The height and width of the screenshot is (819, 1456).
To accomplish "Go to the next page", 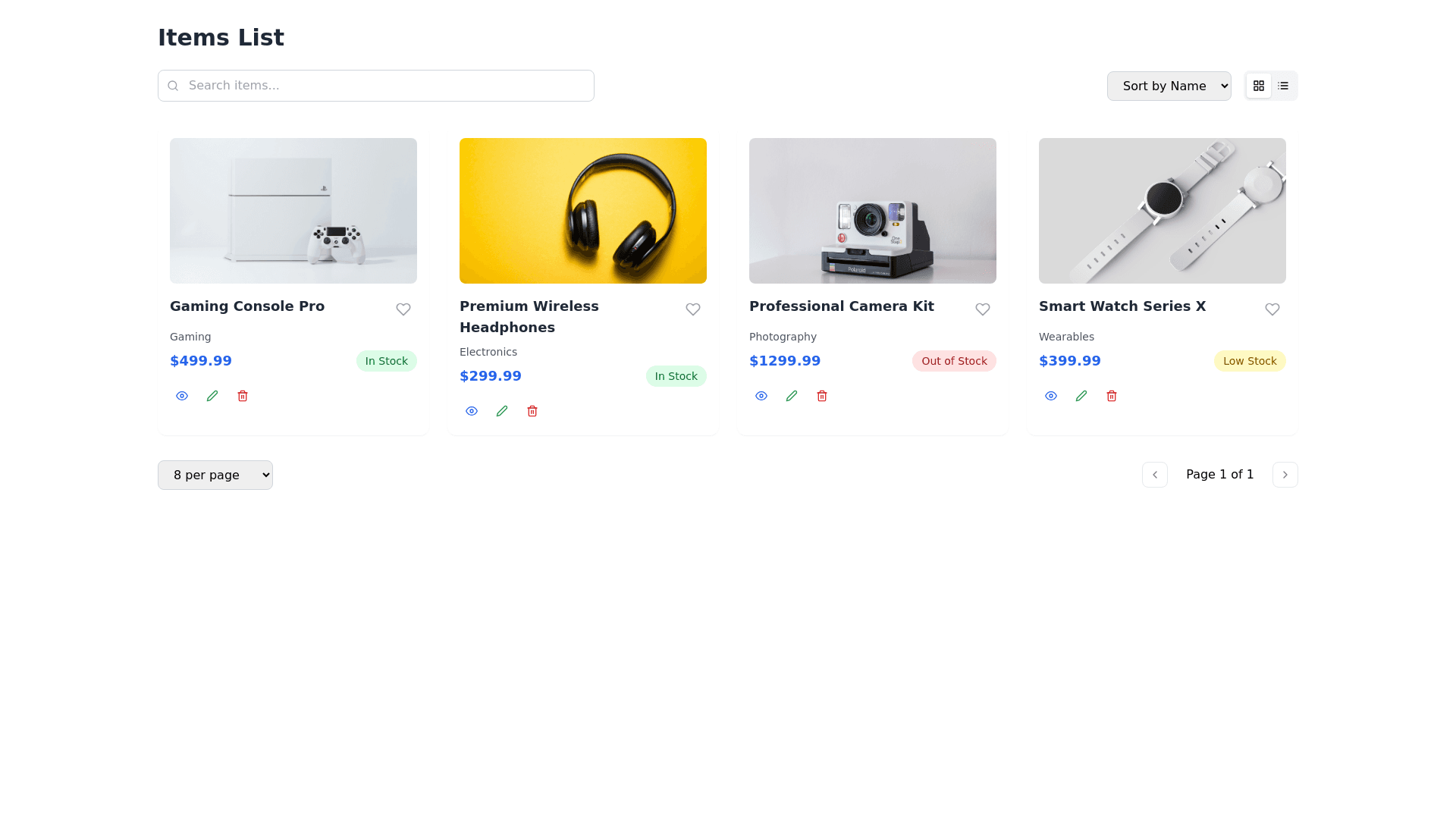I will click(1285, 475).
